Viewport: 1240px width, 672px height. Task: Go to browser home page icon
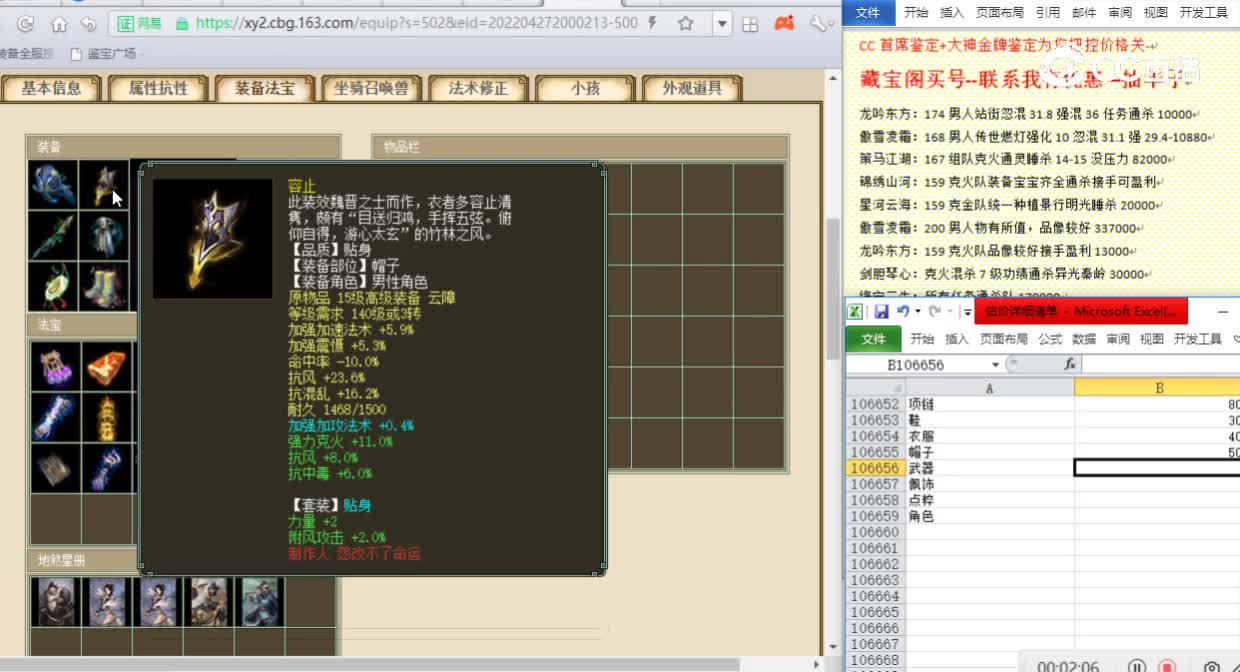click(x=59, y=23)
